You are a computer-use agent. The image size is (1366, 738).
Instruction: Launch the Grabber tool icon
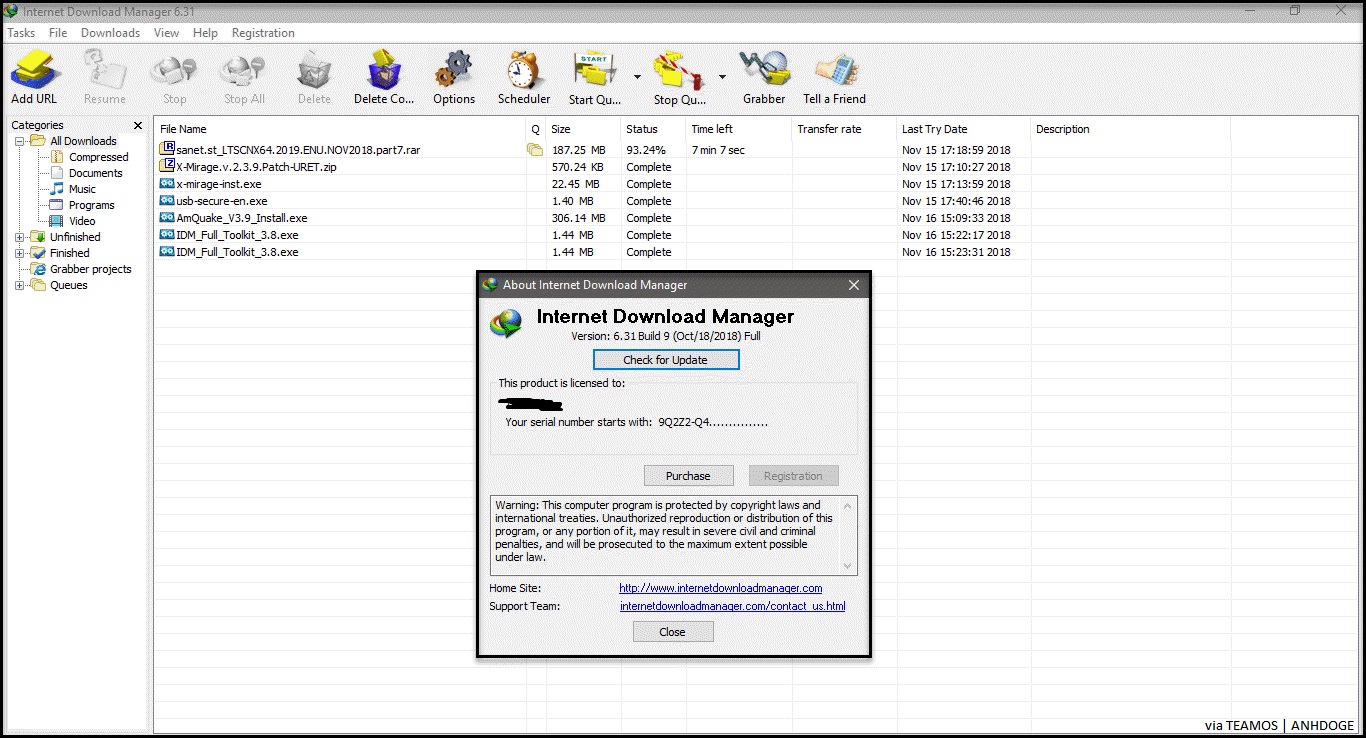coord(764,69)
